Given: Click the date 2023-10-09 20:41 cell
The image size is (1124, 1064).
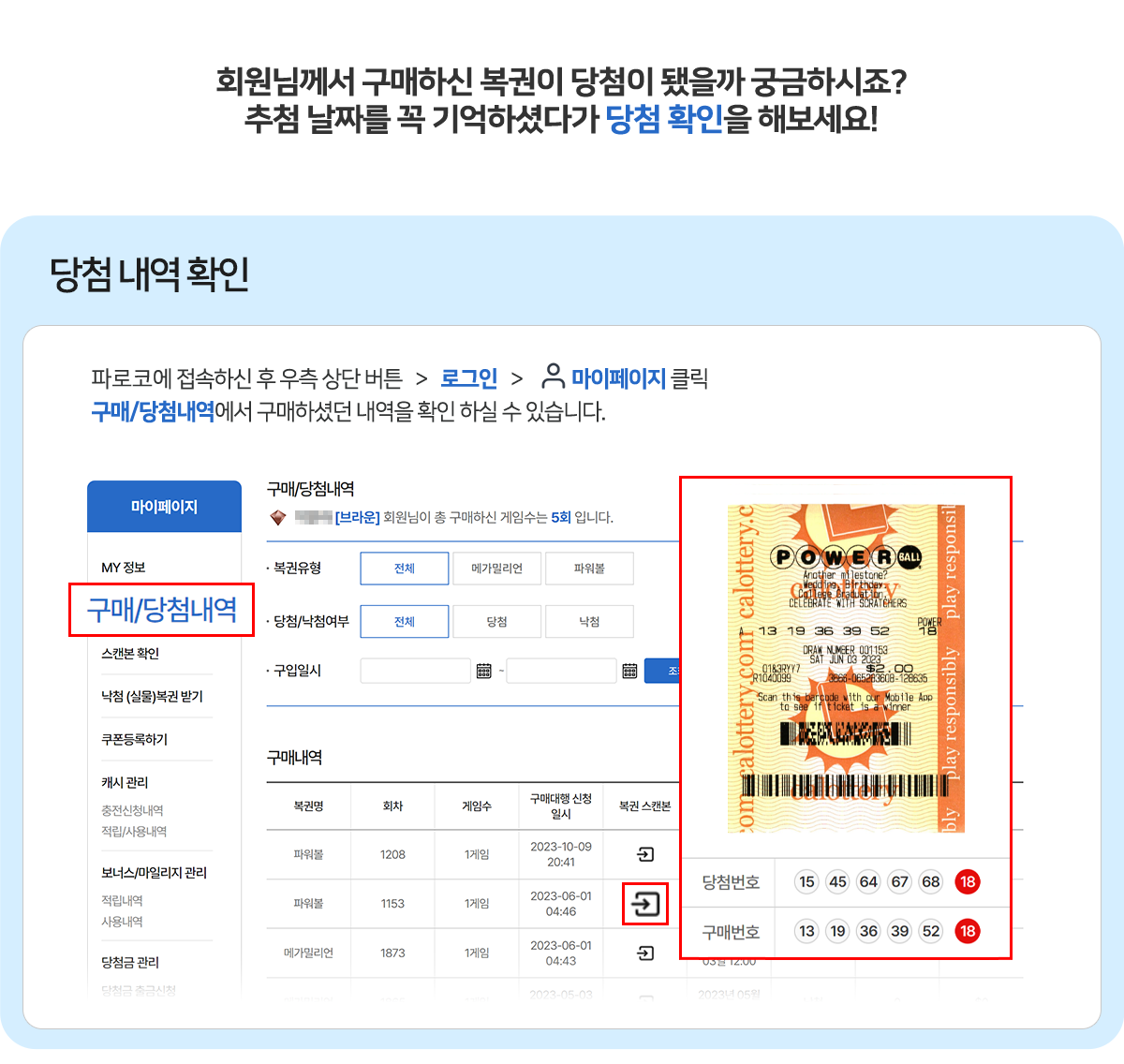Looking at the screenshot, I should click(561, 854).
